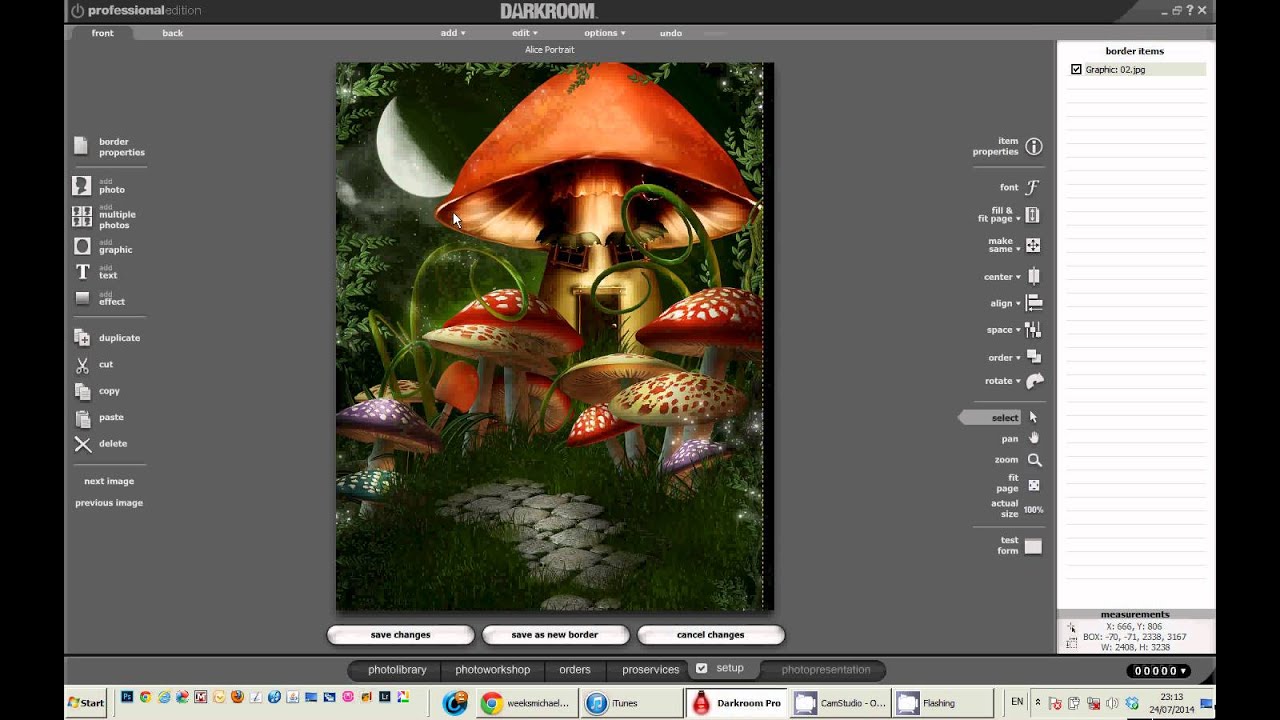This screenshot has width=1280, height=720.
Task: Expand the make same dropdown label
Action: (1003, 245)
